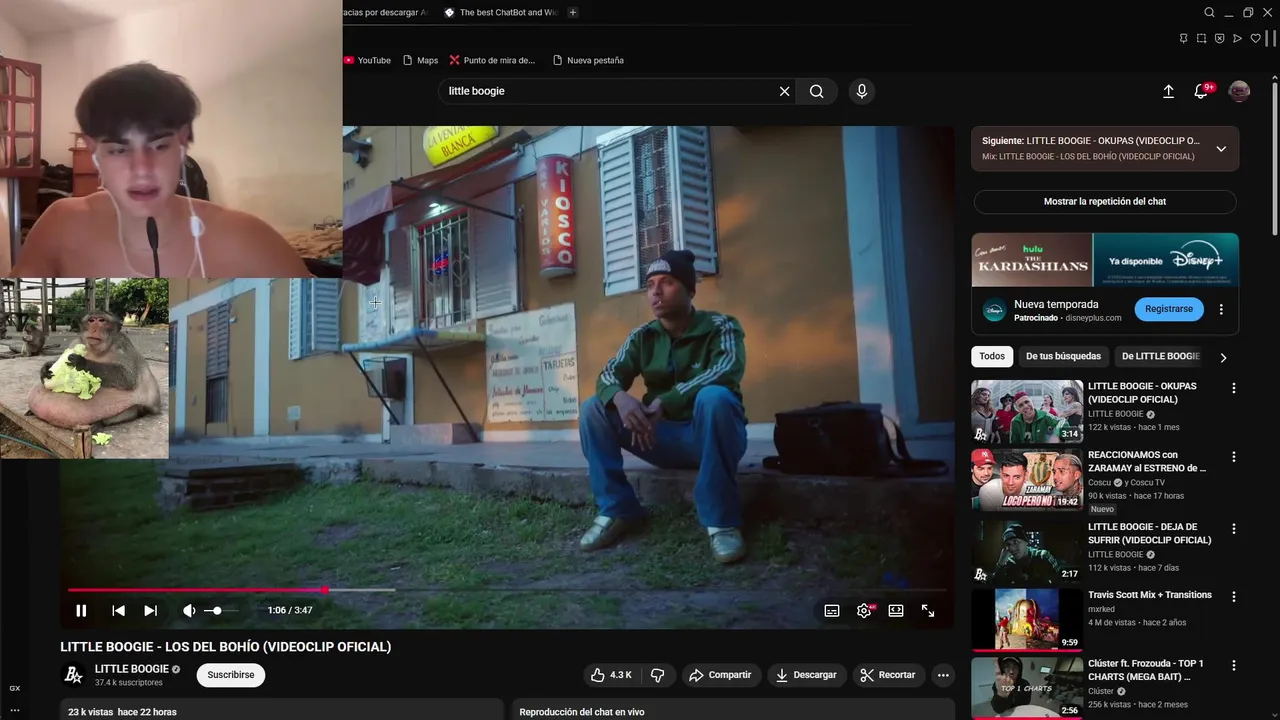Mute the video with the speaker icon
This screenshot has width=1280, height=720.
189,611
